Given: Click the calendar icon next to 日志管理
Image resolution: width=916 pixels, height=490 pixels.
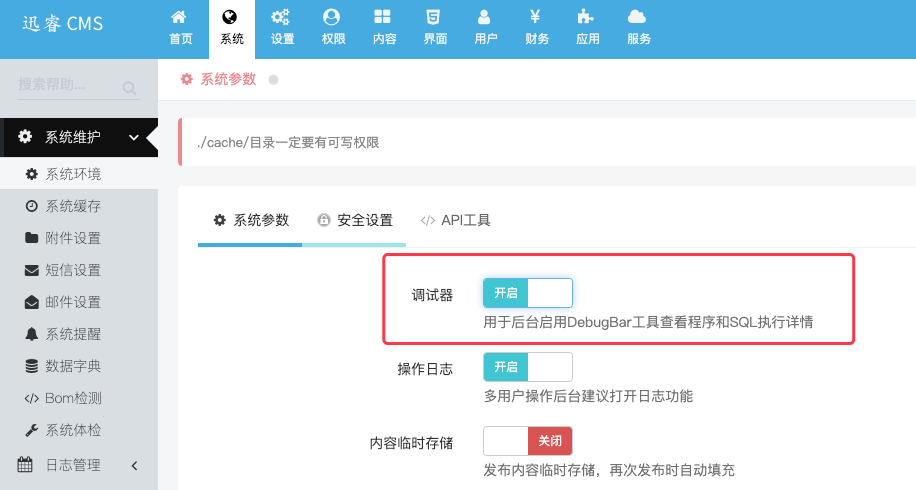Looking at the screenshot, I should tap(25, 465).
